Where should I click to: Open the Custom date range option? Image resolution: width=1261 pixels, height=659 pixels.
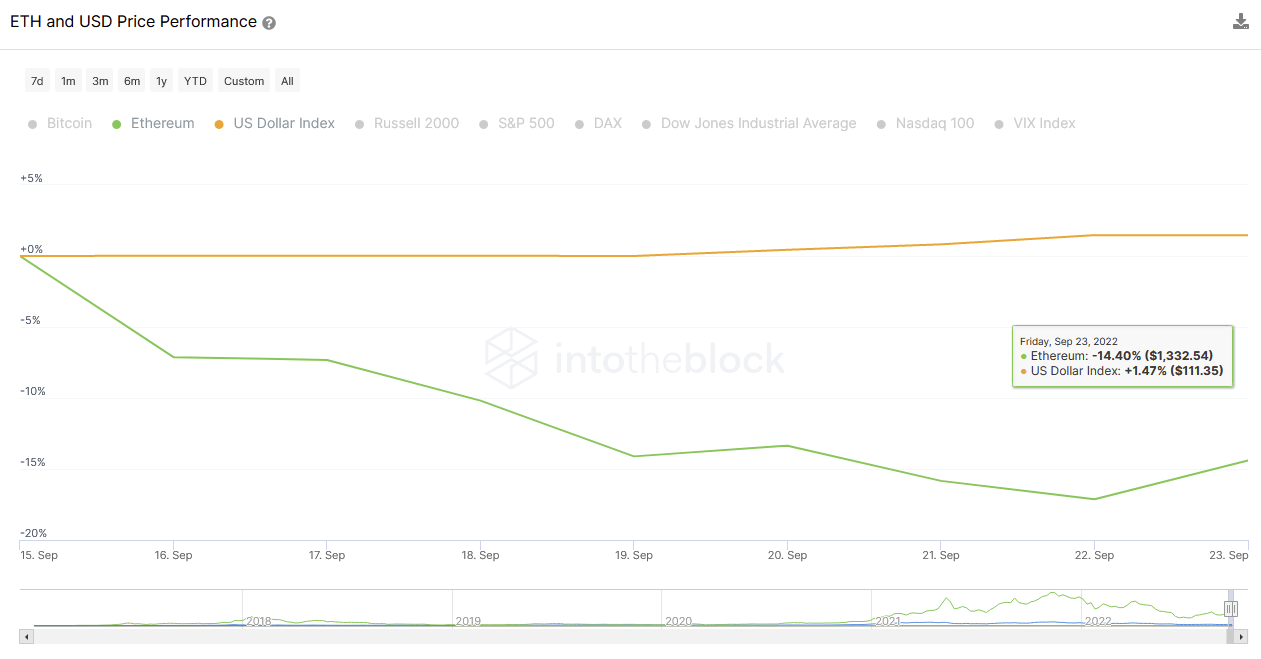(244, 81)
